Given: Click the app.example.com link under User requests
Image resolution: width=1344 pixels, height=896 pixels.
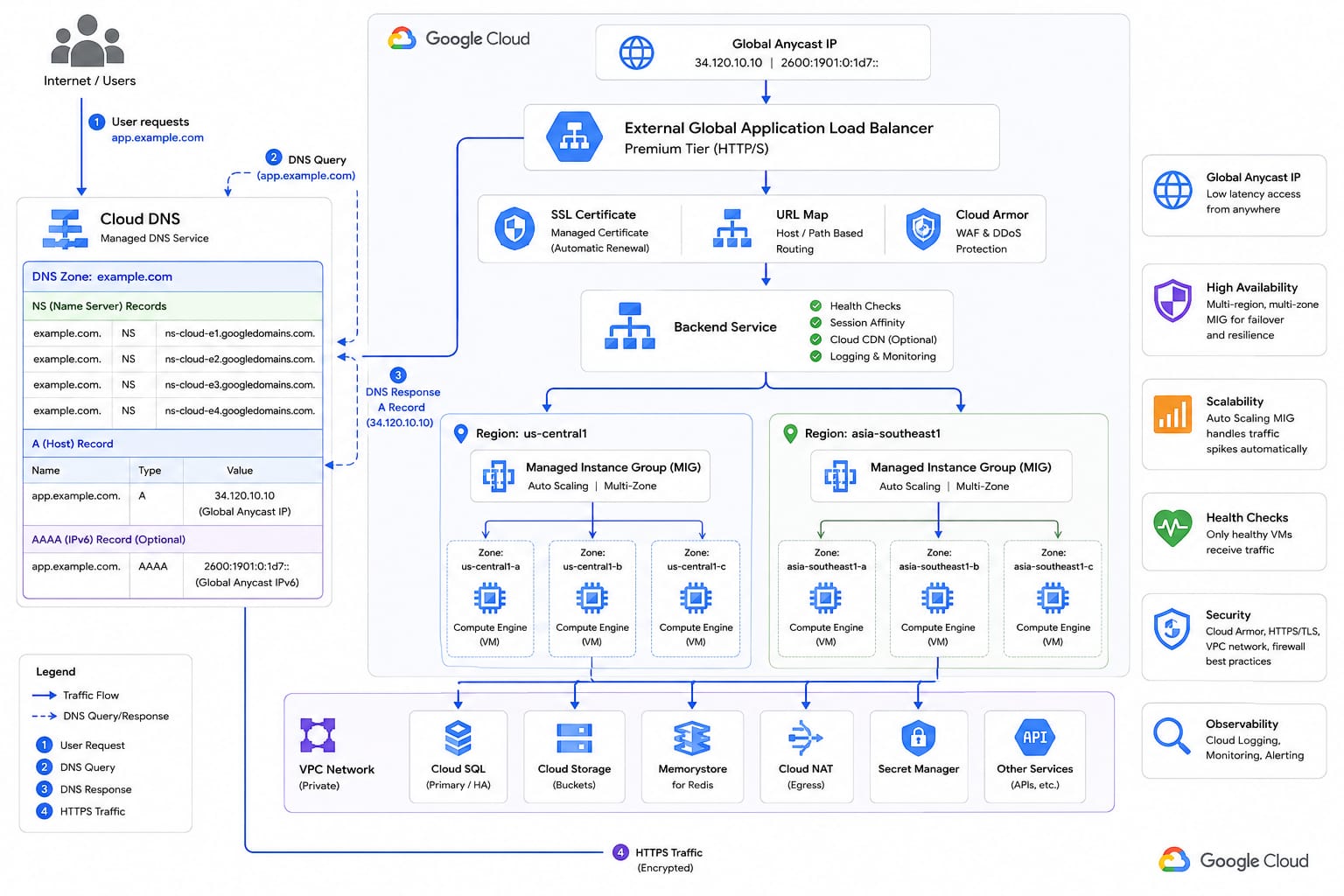Looking at the screenshot, I should [x=157, y=137].
